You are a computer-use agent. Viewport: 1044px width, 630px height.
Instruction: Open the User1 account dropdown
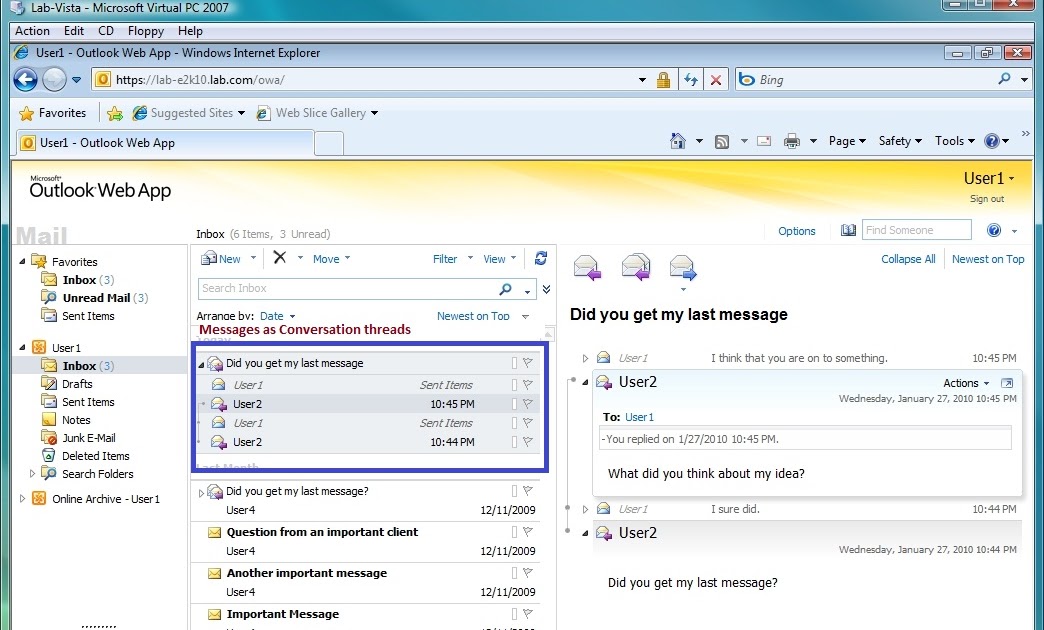[989, 178]
